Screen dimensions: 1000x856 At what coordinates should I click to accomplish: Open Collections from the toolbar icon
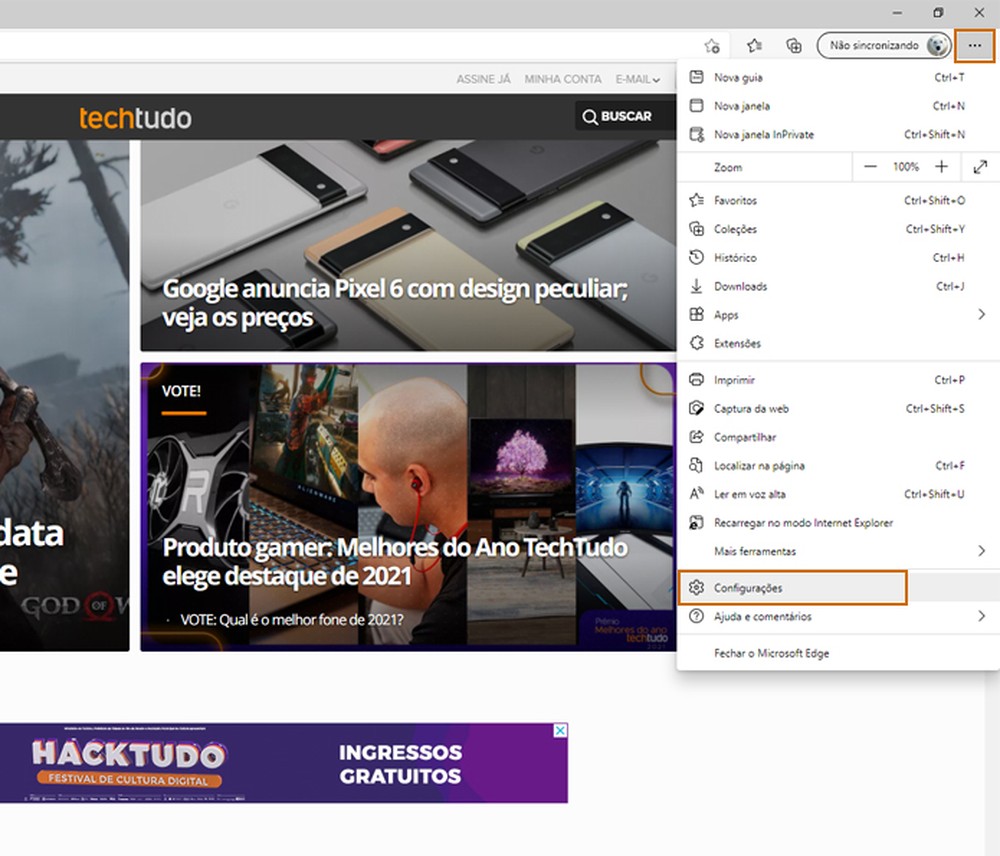pos(793,46)
